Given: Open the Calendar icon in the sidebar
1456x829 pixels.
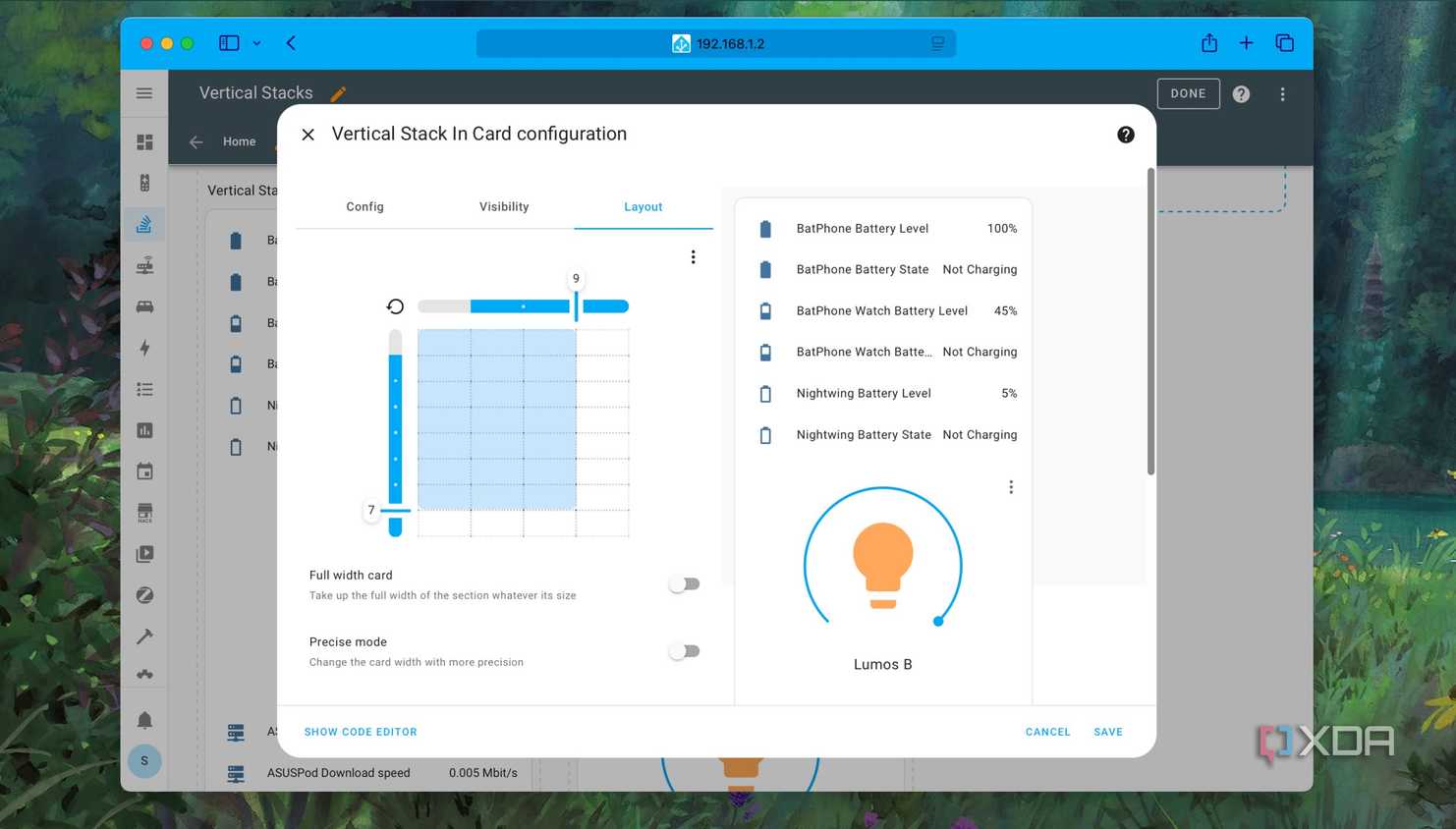Looking at the screenshot, I should pos(144,471).
